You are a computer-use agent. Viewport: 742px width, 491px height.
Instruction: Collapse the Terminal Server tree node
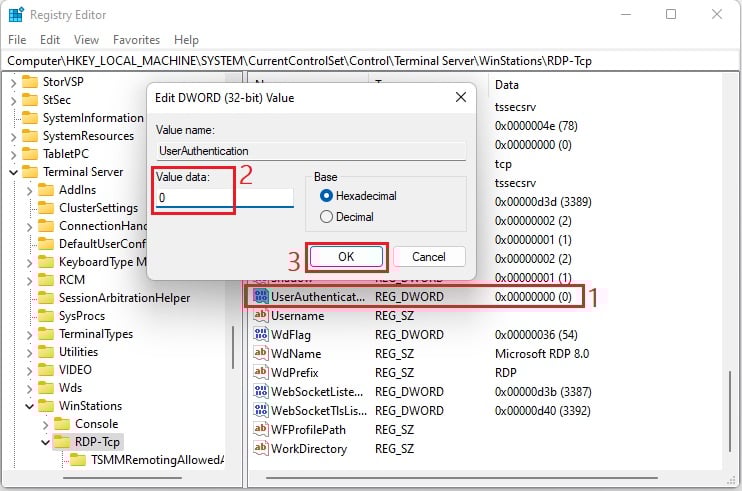tap(13, 172)
